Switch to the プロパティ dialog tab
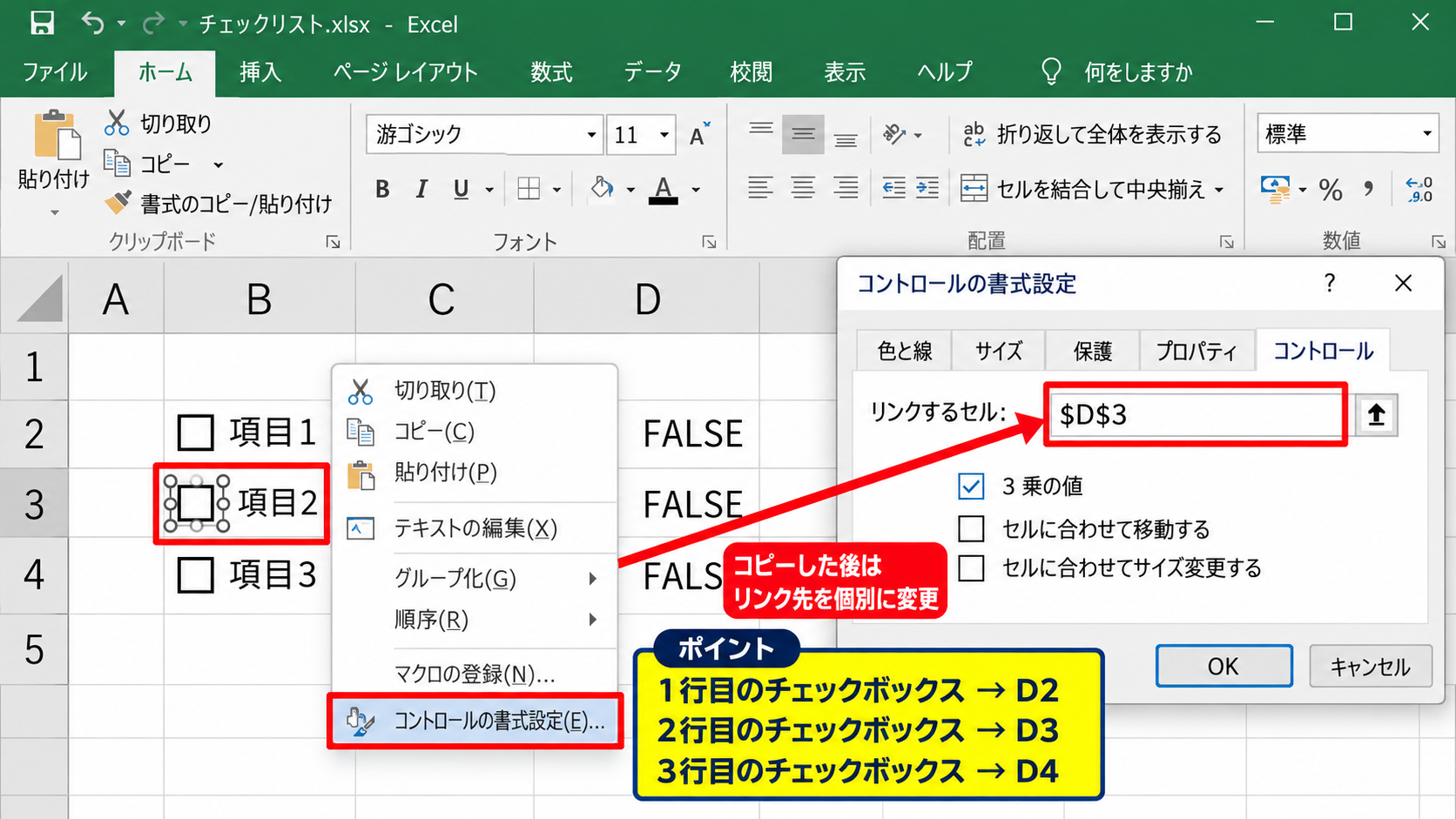 [x=1196, y=351]
